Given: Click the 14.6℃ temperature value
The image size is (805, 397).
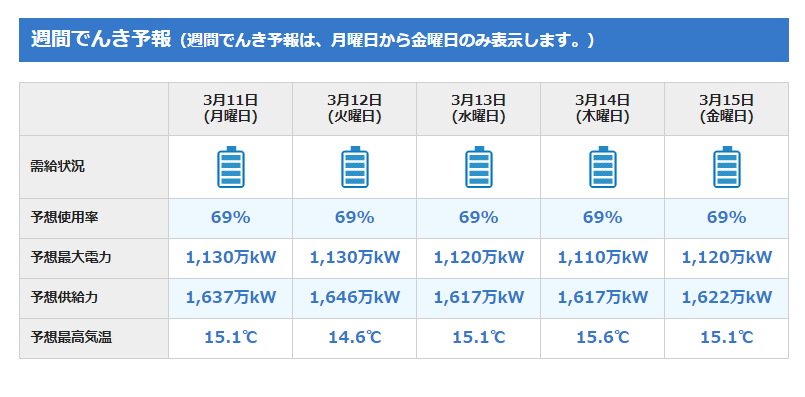Looking at the screenshot, I should tap(355, 337).
